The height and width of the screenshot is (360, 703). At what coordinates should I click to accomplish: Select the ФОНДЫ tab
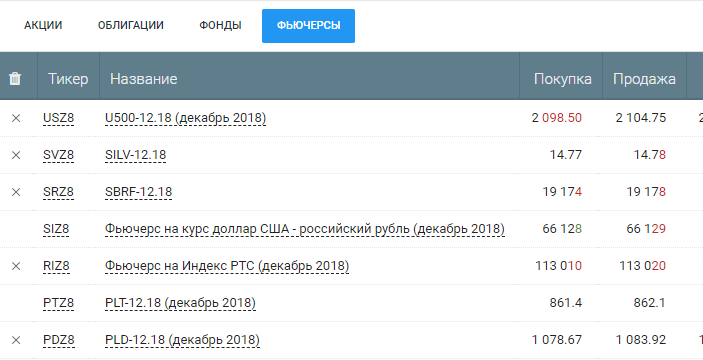pyautogui.click(x=220, y=26)
